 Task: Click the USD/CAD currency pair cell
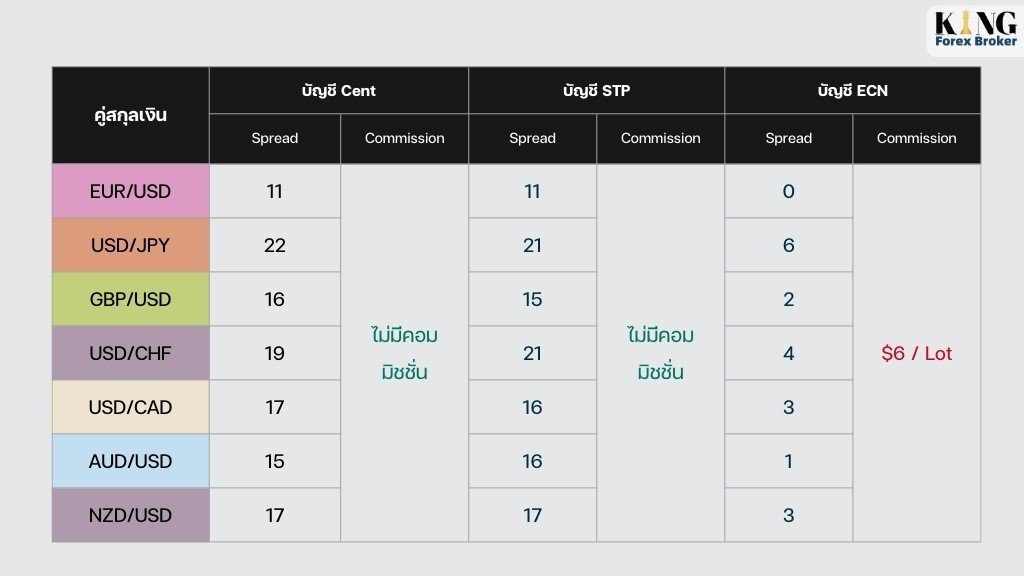coord(131,407)
